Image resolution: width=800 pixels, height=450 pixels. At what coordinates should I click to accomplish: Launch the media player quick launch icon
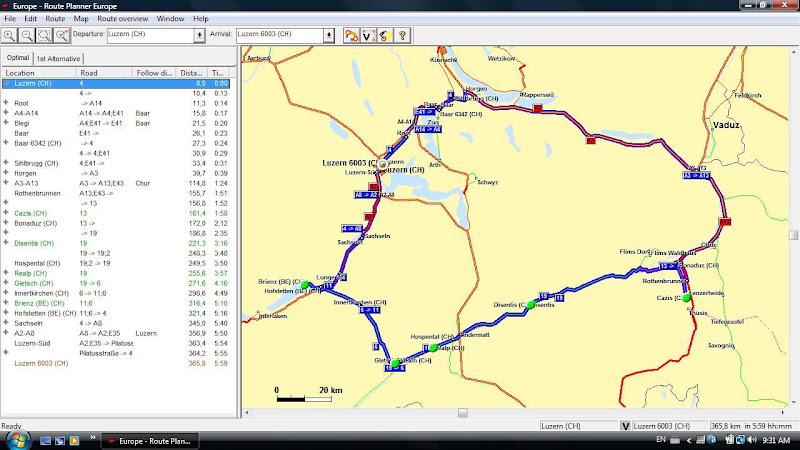tap(74, 441)
